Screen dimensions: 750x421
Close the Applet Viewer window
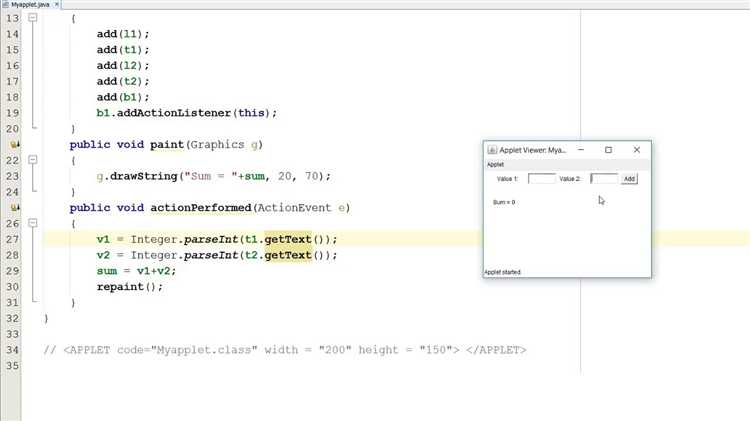(637, 150)
